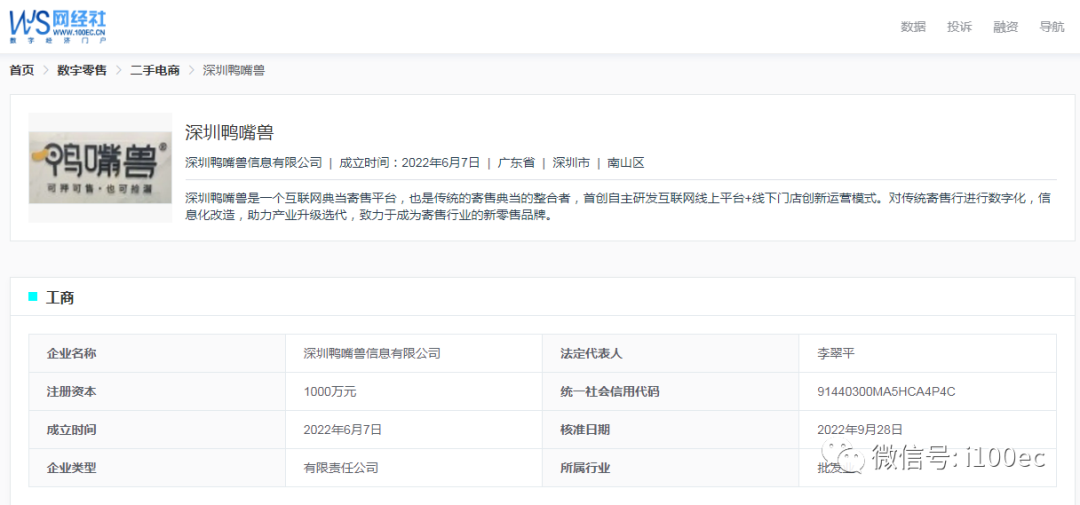Click 成立时间：2022年6月7日 in header
This screenshot has width=1080, height=505.
point(409,163)
